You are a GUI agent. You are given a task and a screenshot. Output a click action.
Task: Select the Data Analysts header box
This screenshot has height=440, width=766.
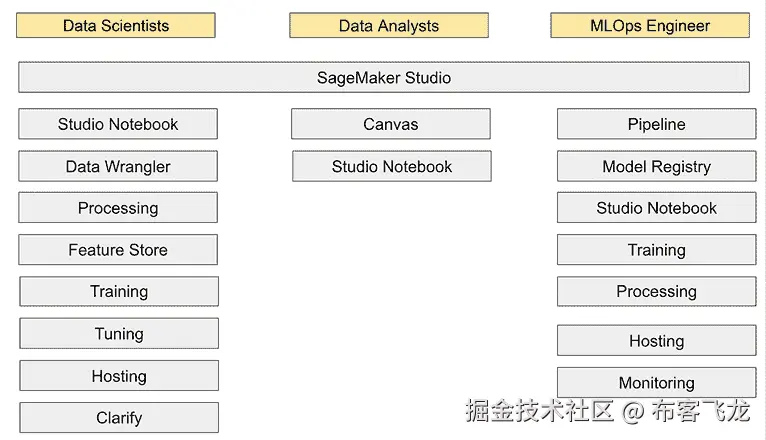pos(389,26)
